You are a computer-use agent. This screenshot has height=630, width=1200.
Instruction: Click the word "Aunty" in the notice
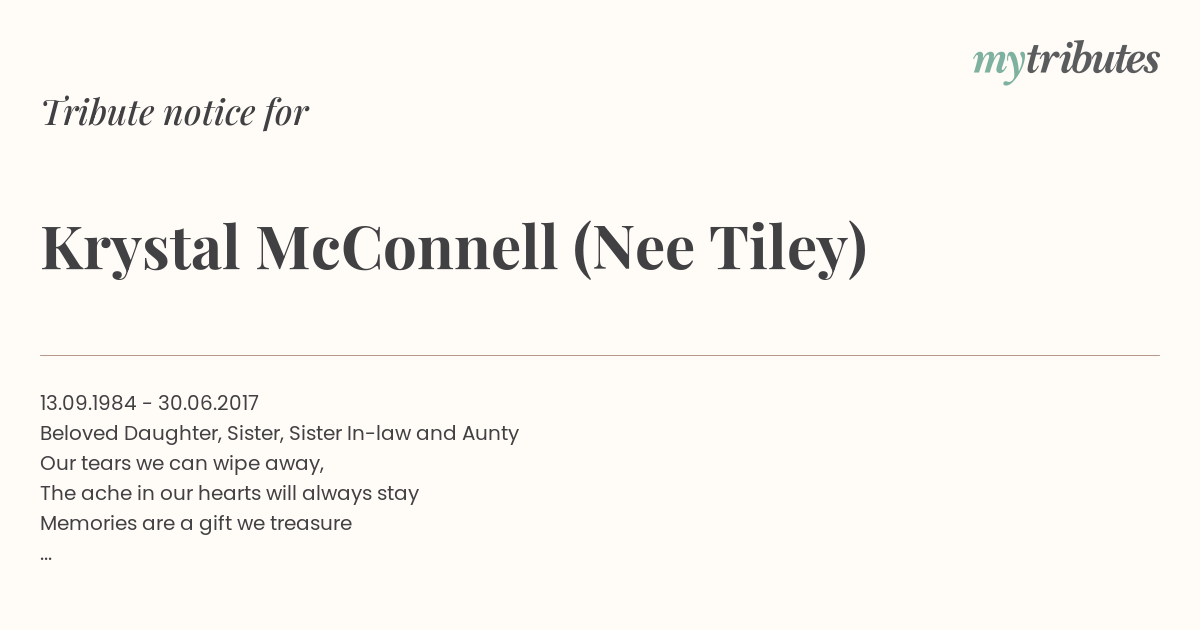pos(490,434)
